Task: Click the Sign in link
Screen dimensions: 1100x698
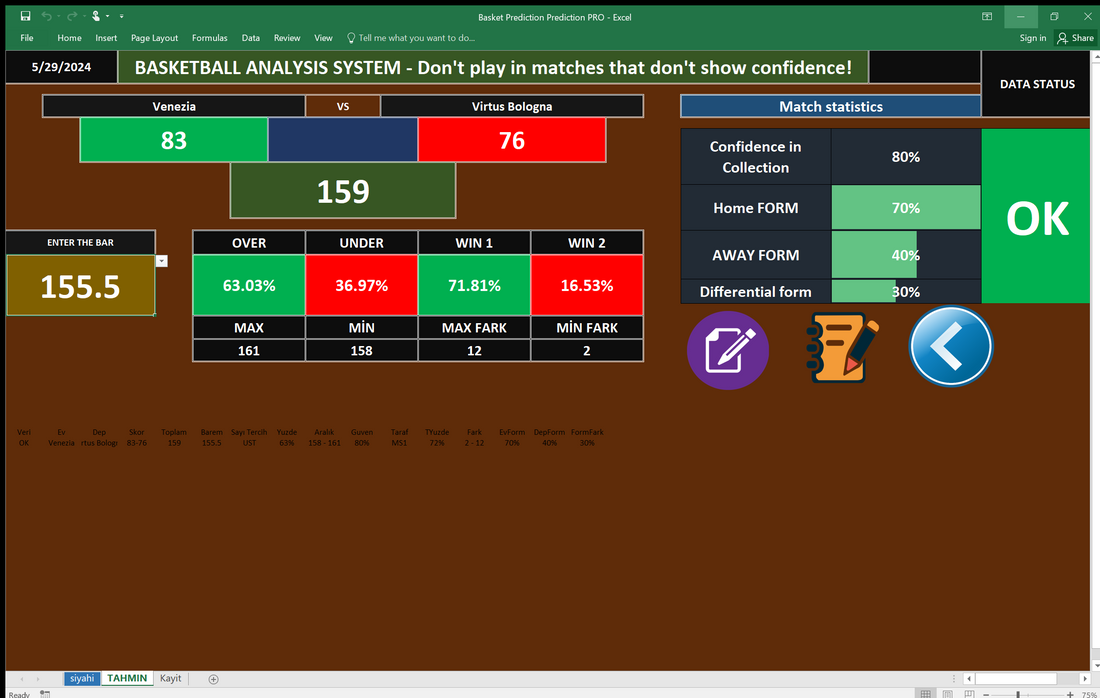Action: pos(1032,37)
